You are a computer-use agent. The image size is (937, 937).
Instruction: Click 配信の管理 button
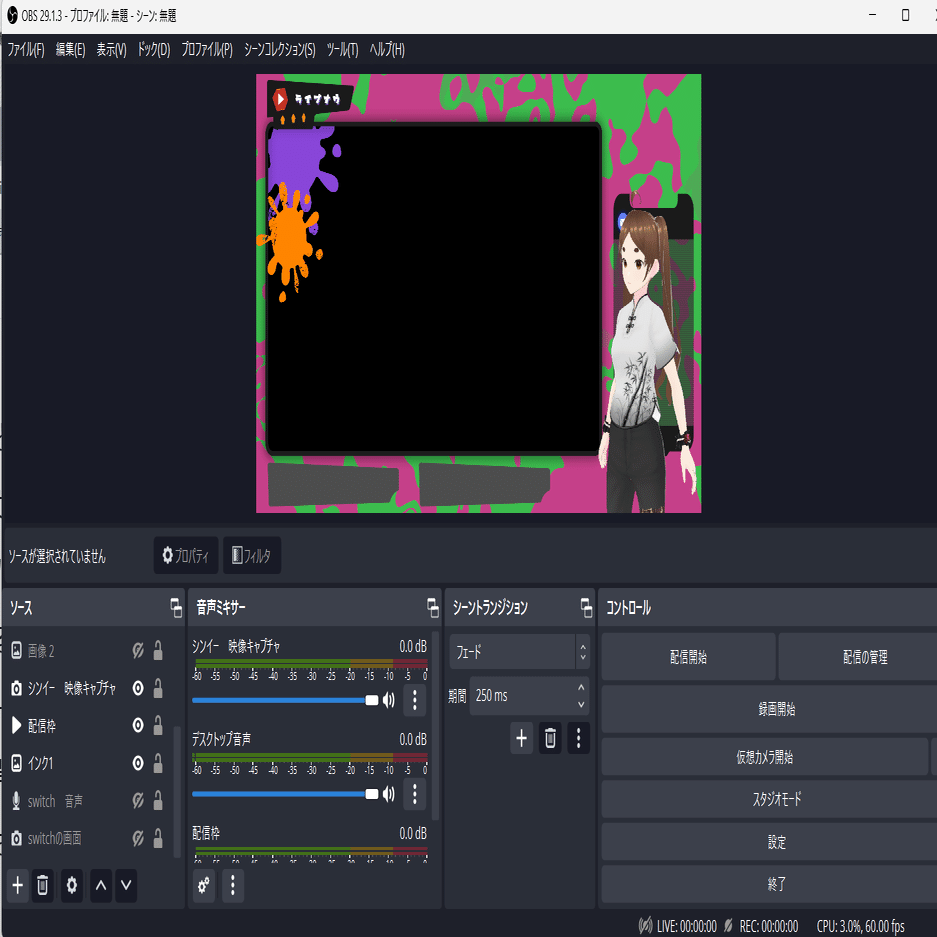[x=858, y=657]
